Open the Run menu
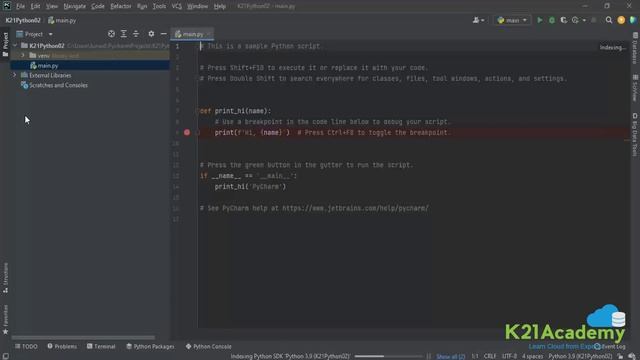 tap(142, 6)
